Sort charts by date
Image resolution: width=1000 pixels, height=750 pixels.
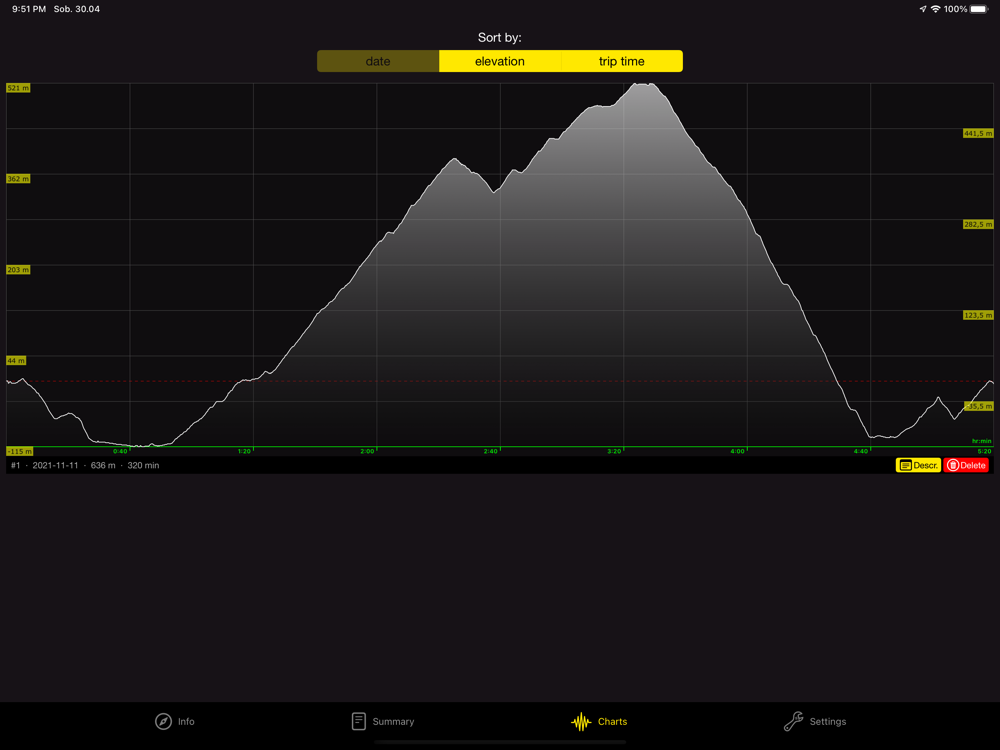[378, 61]
